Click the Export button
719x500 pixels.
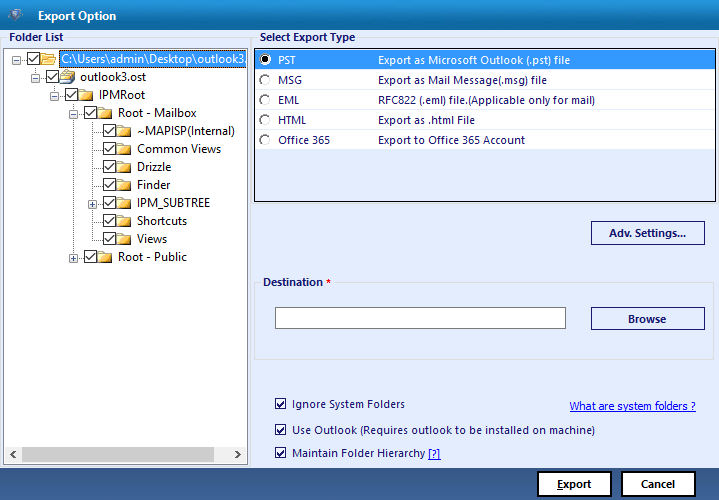pos(574,484)
